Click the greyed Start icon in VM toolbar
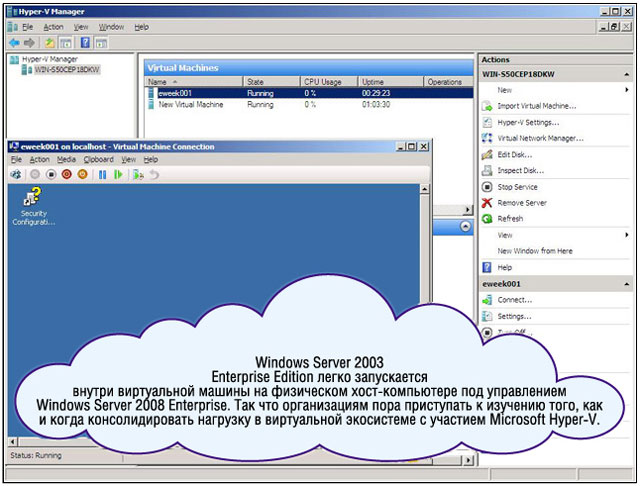The image size is (640, 486). [x=35, y=175]
